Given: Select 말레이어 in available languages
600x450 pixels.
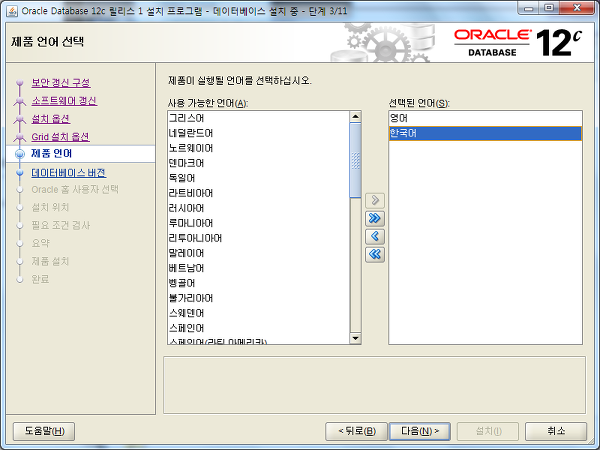Looking at the screenshot, I should [259, 253].
